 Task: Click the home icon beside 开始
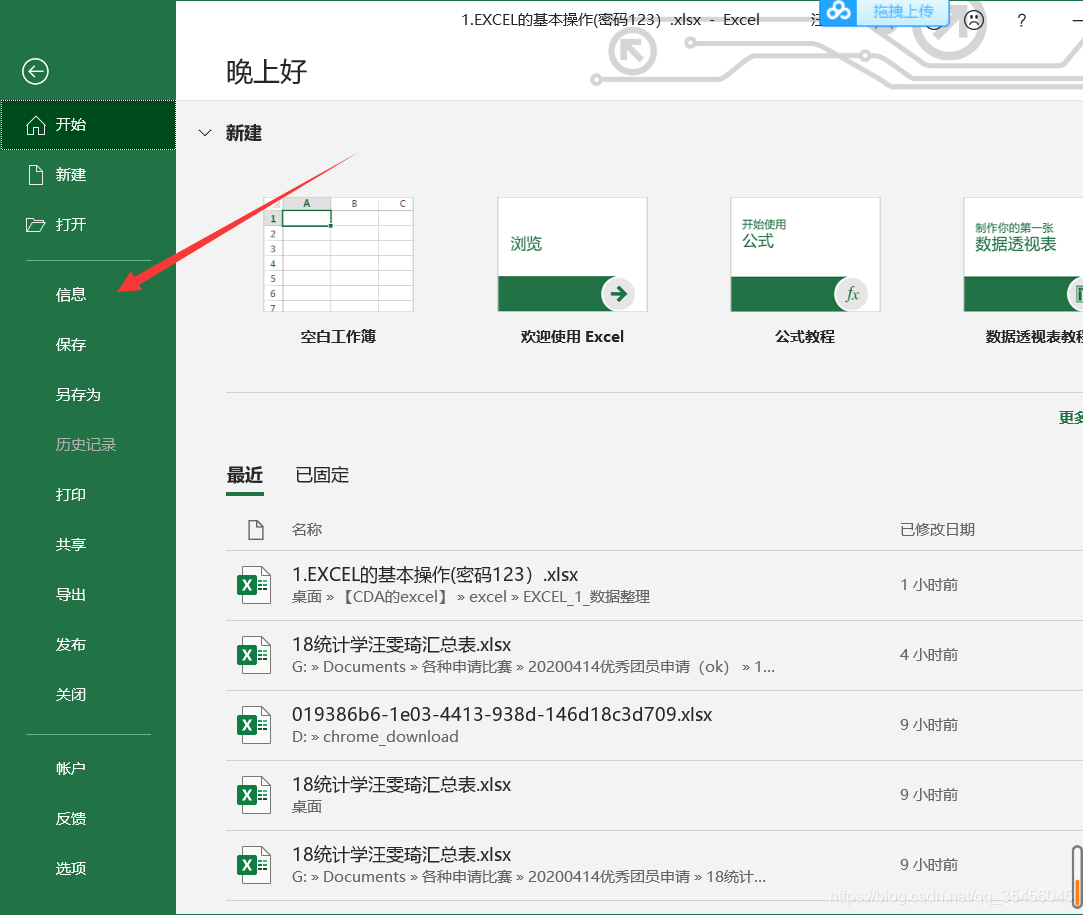click(35, 125)
